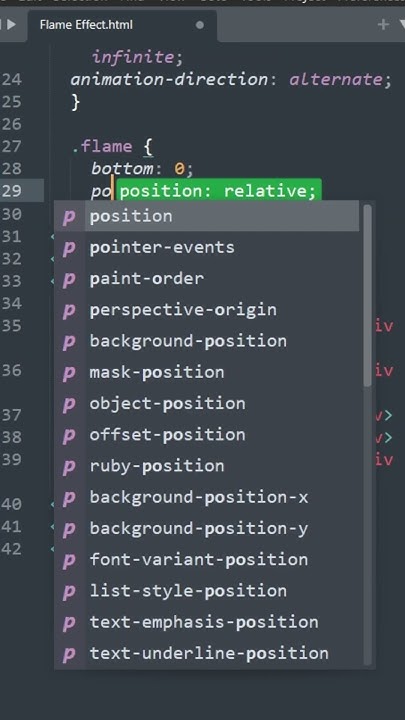The image size is (405, 720).
Task: Click the property icon beside font-variant-position
Action: pos(69,560)
